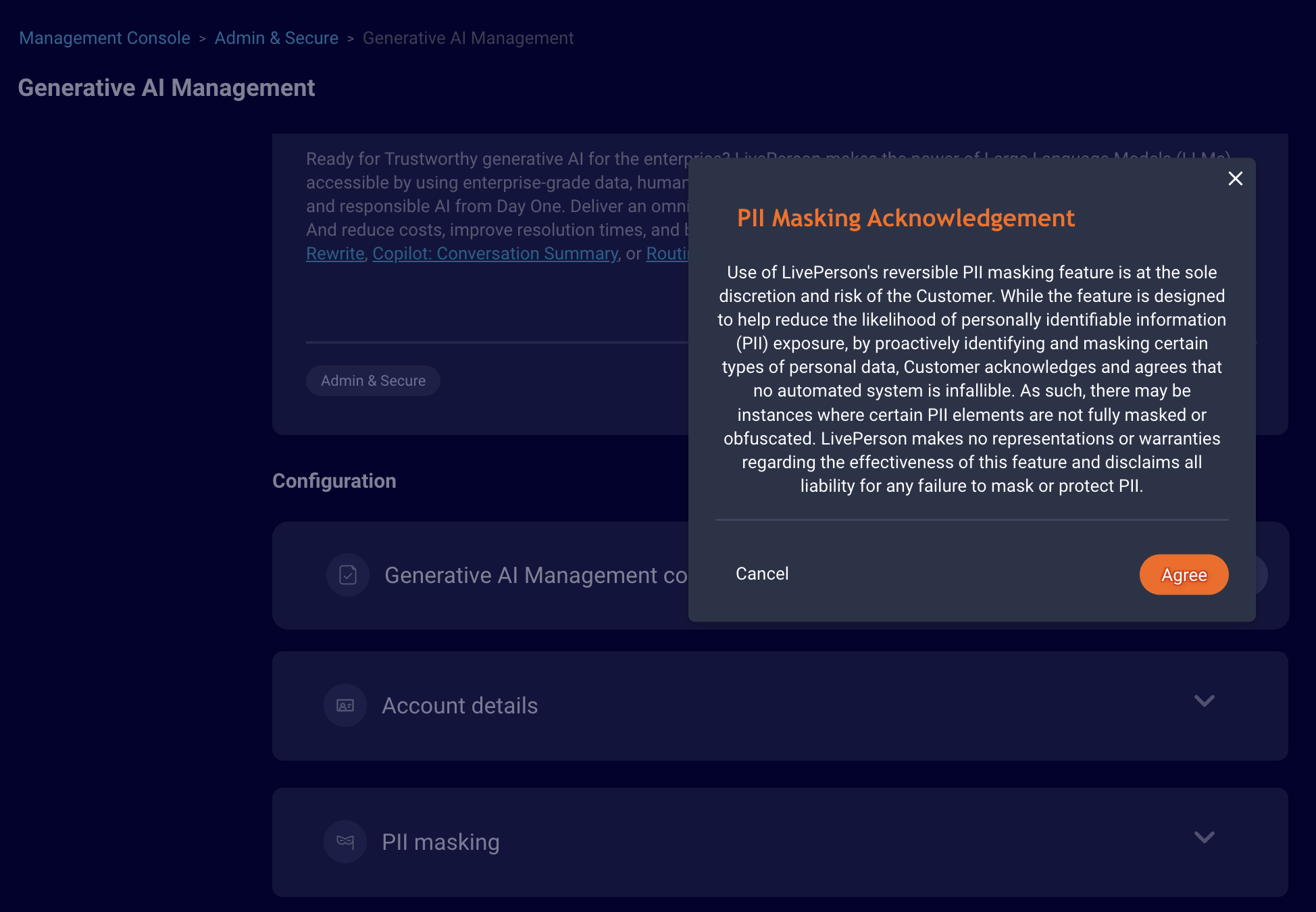1316x912 pixels.
Task: Navigate to Management Console via breadcrumb
Action: [x=104, y=38]
